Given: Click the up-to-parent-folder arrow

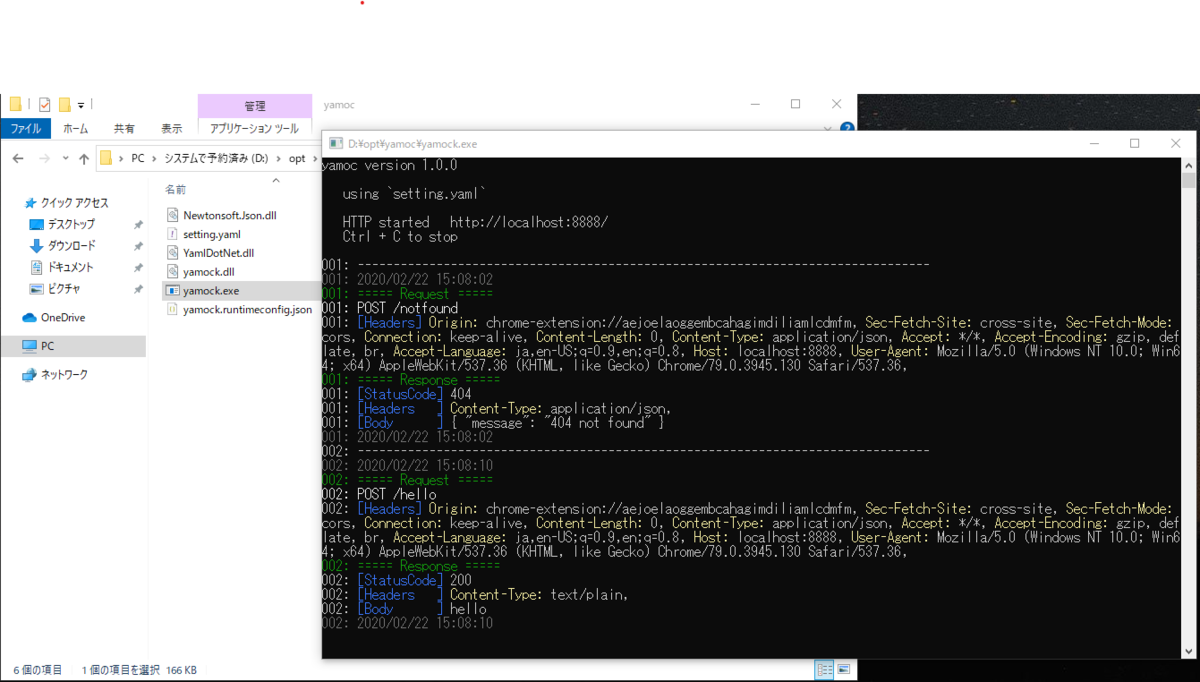Looking at the screenshot, I should pos(84,158).
